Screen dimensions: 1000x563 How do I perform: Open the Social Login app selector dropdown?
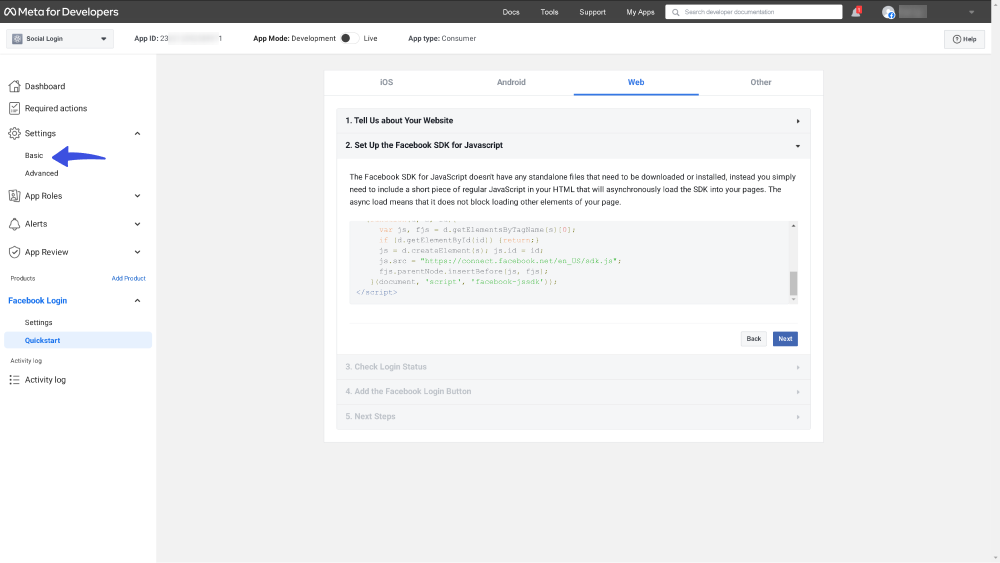click(x=60, y=39)
